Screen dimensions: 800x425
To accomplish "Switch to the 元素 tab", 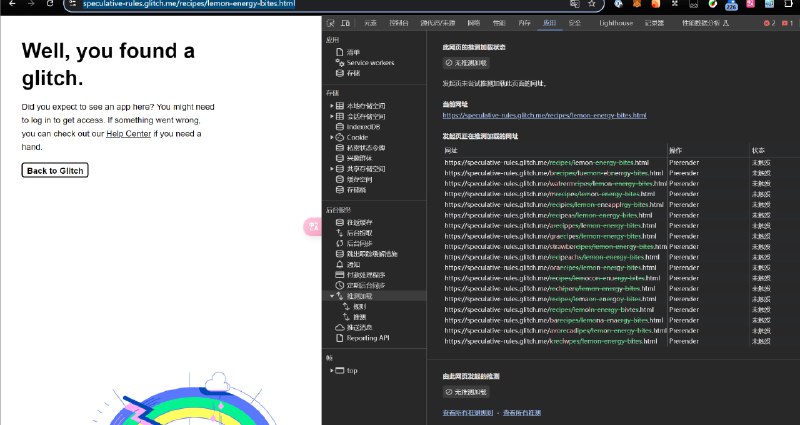I will coord(370,23).
